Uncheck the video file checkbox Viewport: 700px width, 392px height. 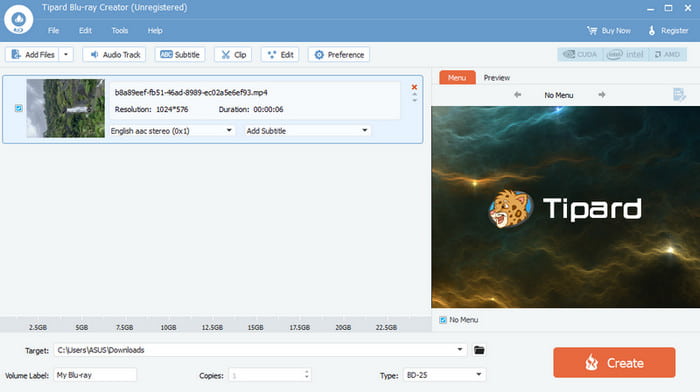18,108
